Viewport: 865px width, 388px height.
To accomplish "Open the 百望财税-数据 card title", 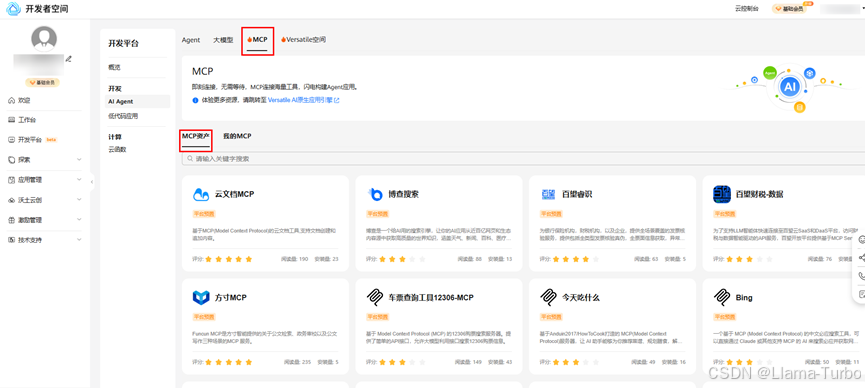I will 759,194.
